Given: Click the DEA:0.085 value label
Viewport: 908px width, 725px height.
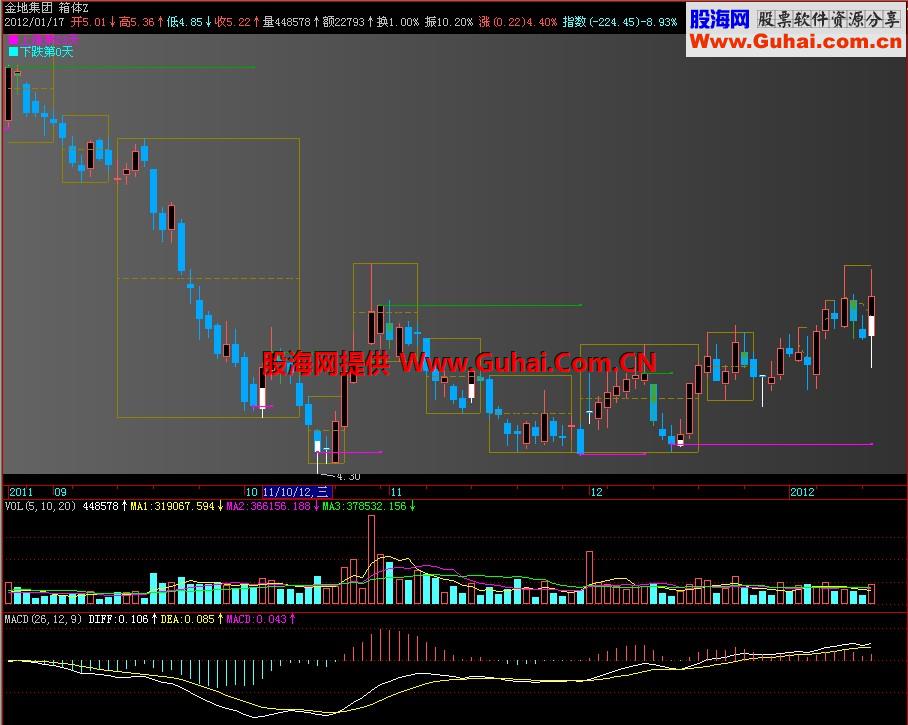Looking at the screenshot, I should (188, 619).
